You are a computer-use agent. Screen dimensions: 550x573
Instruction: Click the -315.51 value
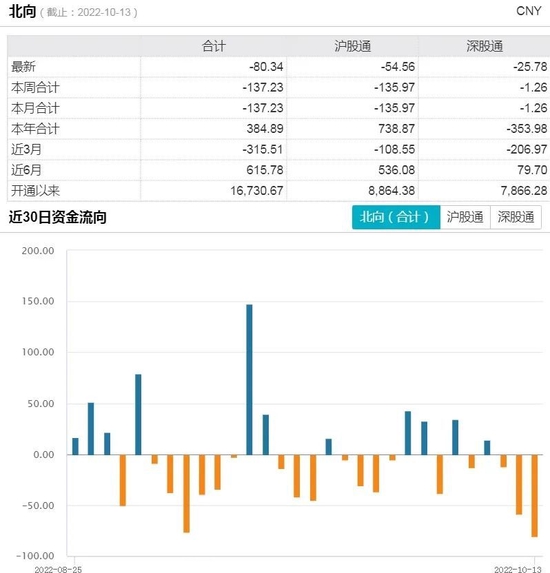[263, 149]
